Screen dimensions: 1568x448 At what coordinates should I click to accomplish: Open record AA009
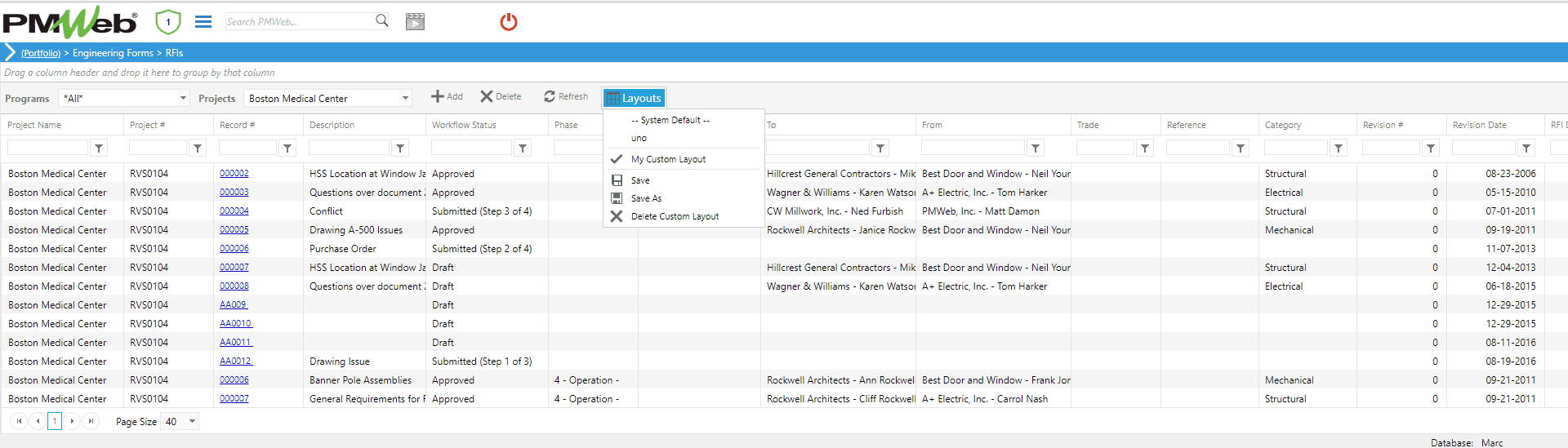pyautogui.click(x=234, y=305)
